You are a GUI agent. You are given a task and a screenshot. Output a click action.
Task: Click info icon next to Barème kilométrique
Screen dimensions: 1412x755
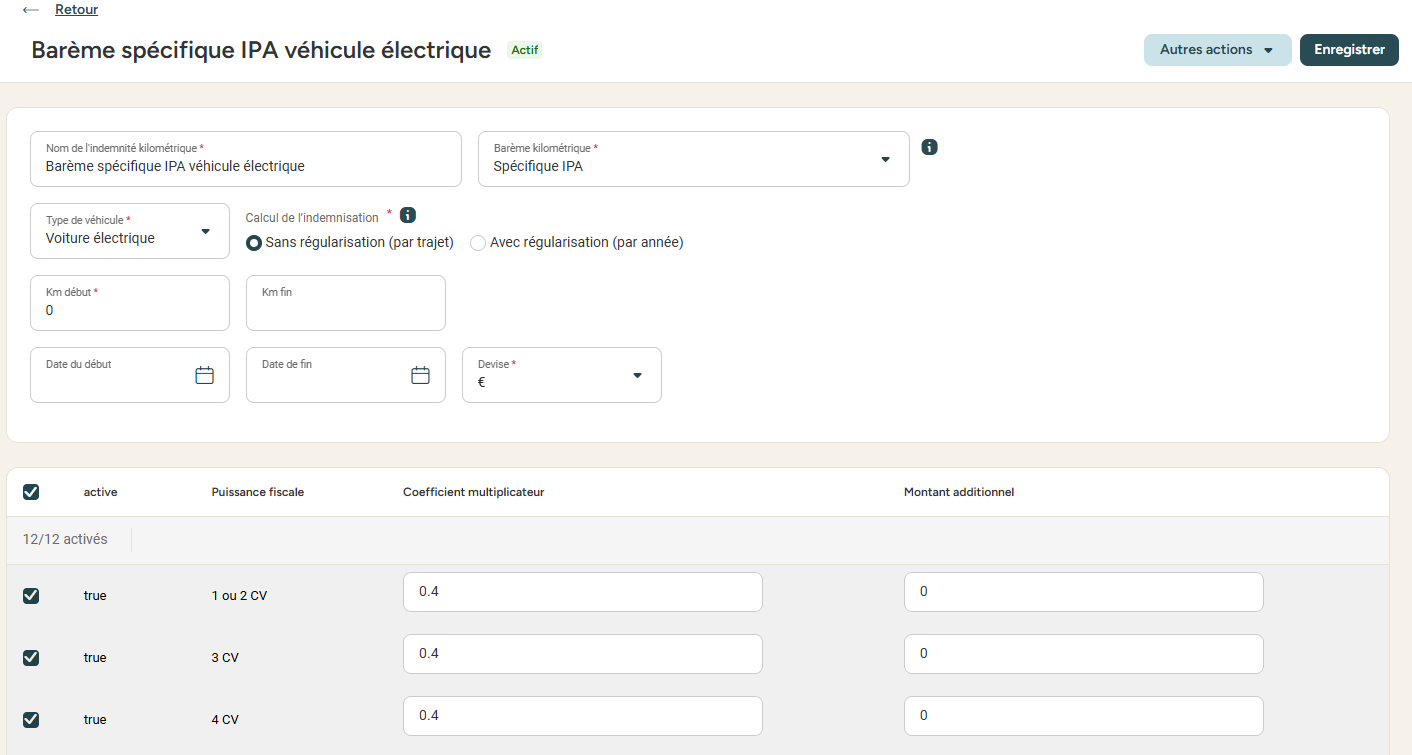coord(929,147)
